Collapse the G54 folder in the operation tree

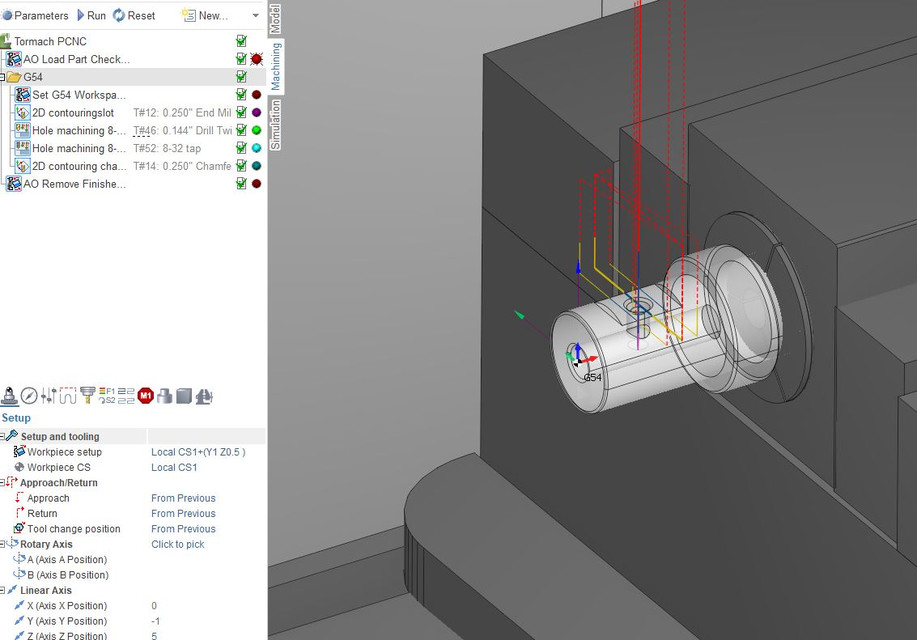click(4, 76)
